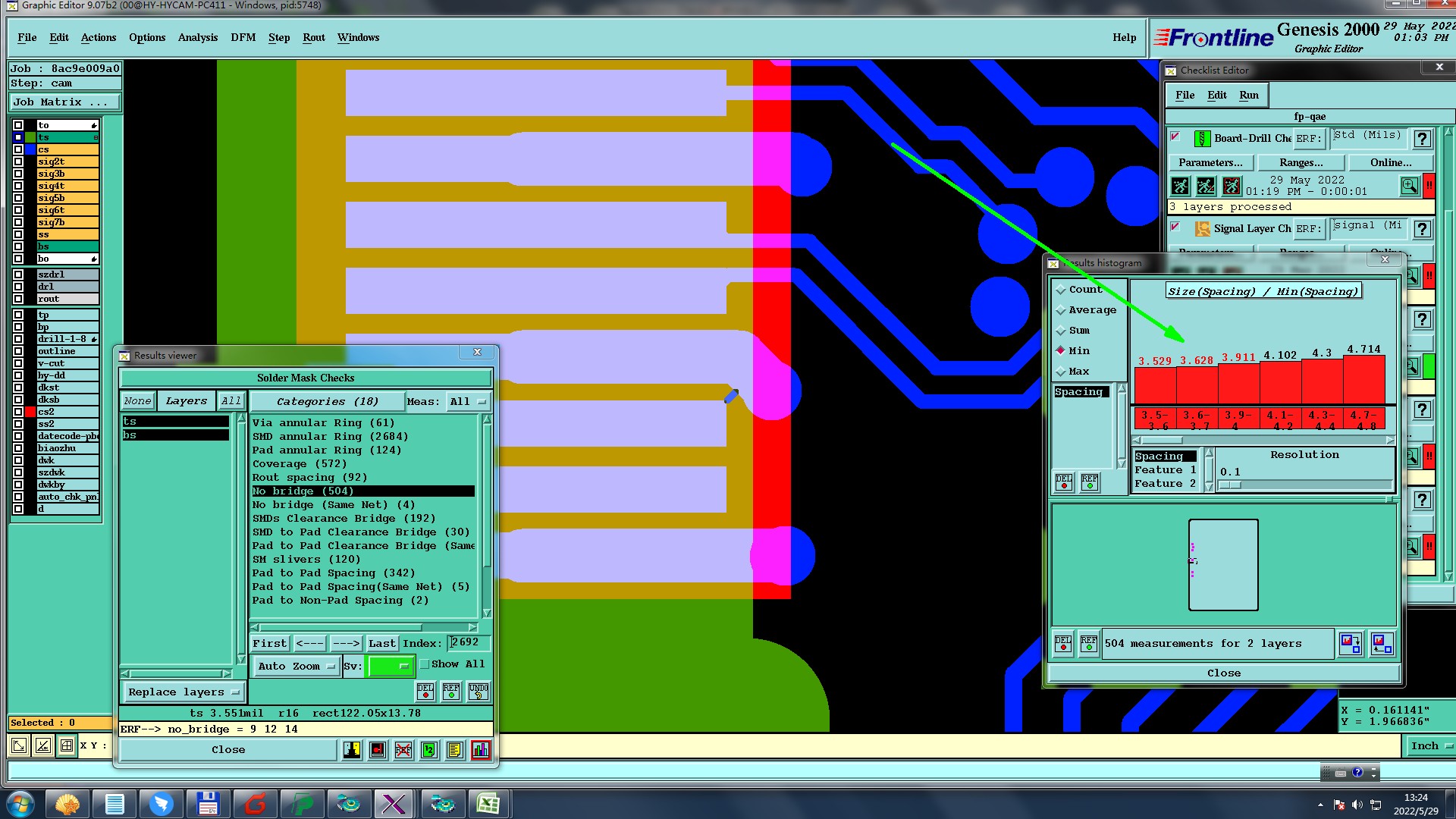Open the DFM menu
This screenshot has height=819, width=1456.
(x=243, y=37)
